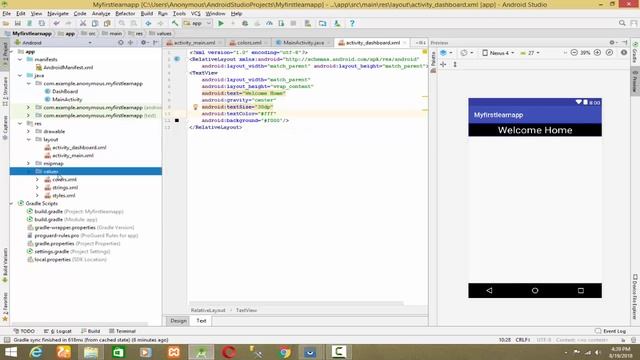The image size is (640, 360).
Task: Click the Debug app bug icon
Action: click(x=245, y=23)
